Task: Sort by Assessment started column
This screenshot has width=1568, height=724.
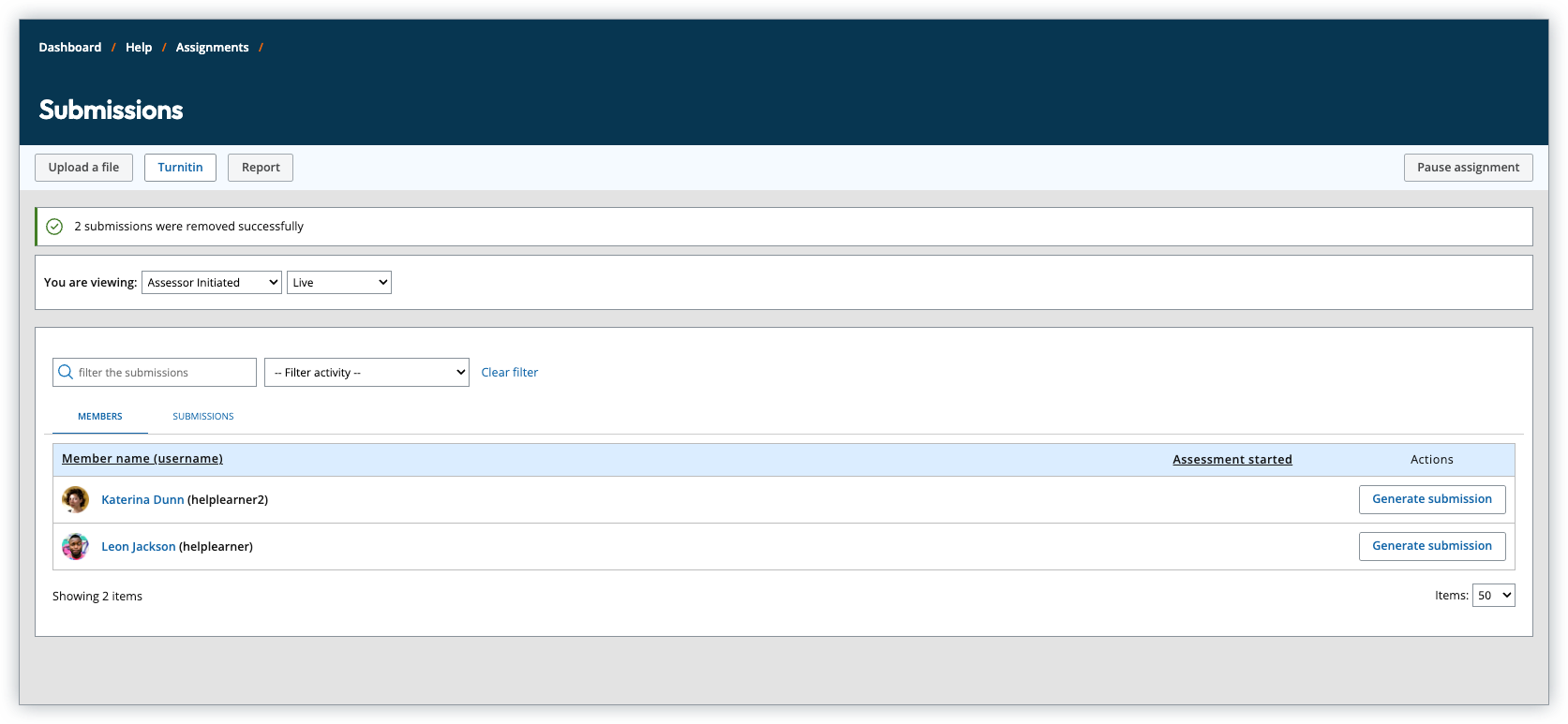Action: pyautogui.click(x=1232, y=459)
